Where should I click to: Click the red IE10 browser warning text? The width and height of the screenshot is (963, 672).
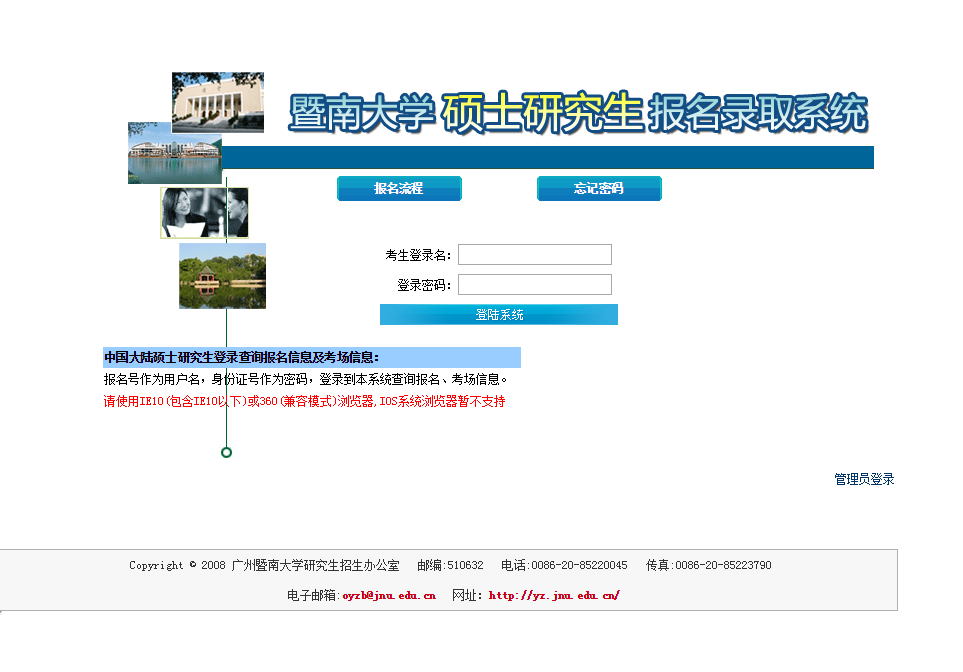[305, 401]
